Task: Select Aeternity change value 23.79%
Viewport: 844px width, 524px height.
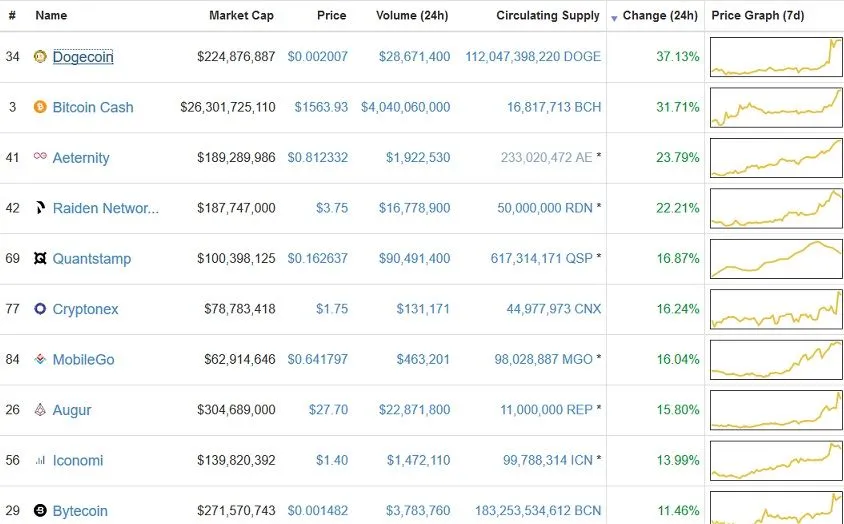Action: 678,157
